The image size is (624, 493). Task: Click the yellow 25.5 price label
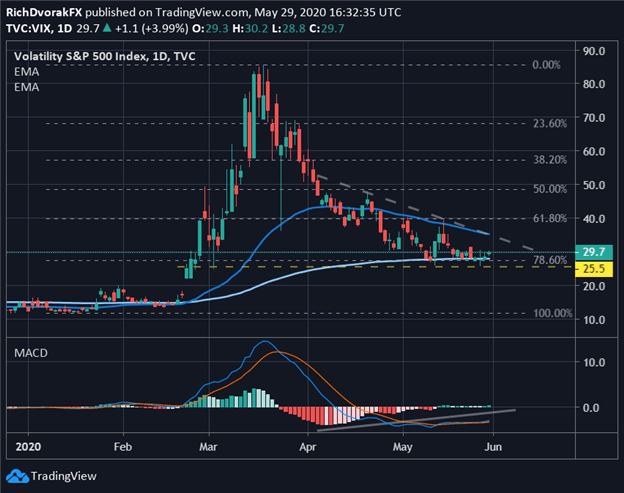594,269
